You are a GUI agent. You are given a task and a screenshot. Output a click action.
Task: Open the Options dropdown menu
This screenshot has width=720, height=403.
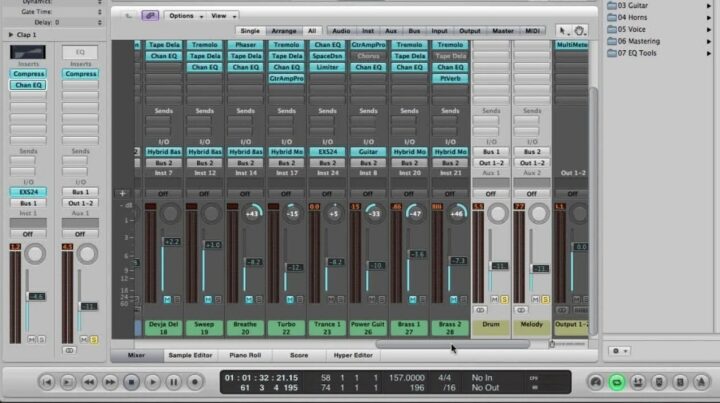click(185, 16)
